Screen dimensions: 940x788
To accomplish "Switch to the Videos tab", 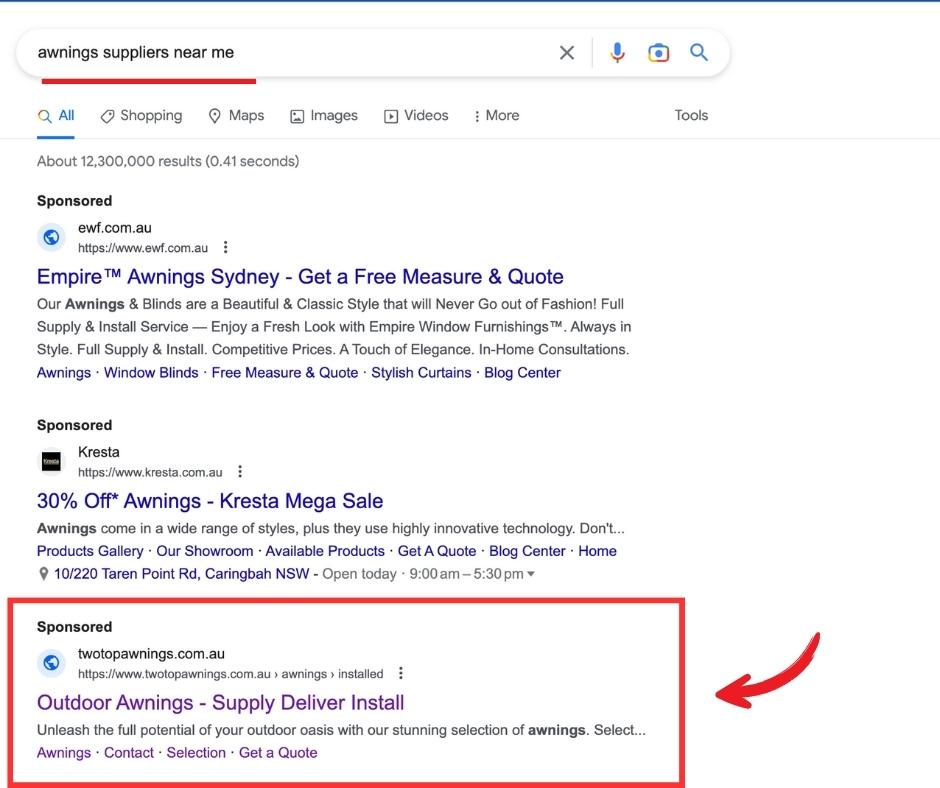I will click(416, 116).
